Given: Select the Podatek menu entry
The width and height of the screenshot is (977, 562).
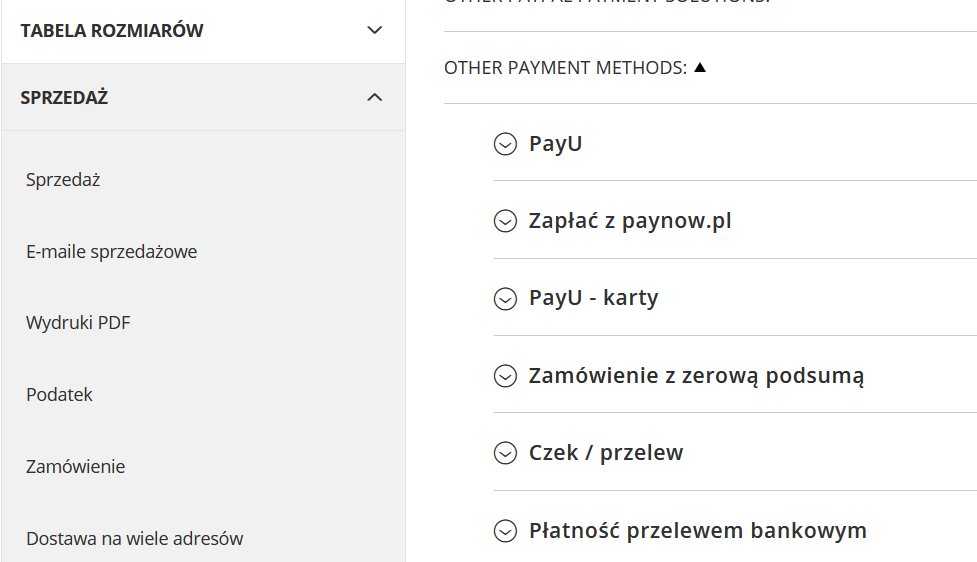Looking at the screenshot, I should click(x=59, y=395).
